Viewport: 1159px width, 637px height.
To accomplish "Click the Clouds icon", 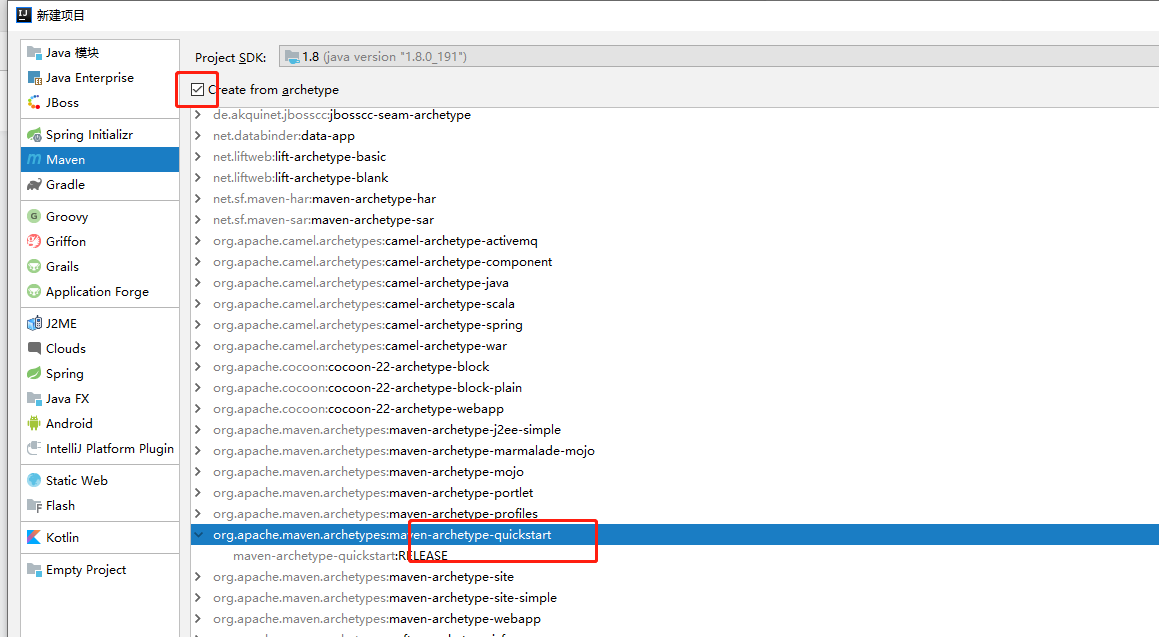I will pyautogui.click(x=34, y=349).
